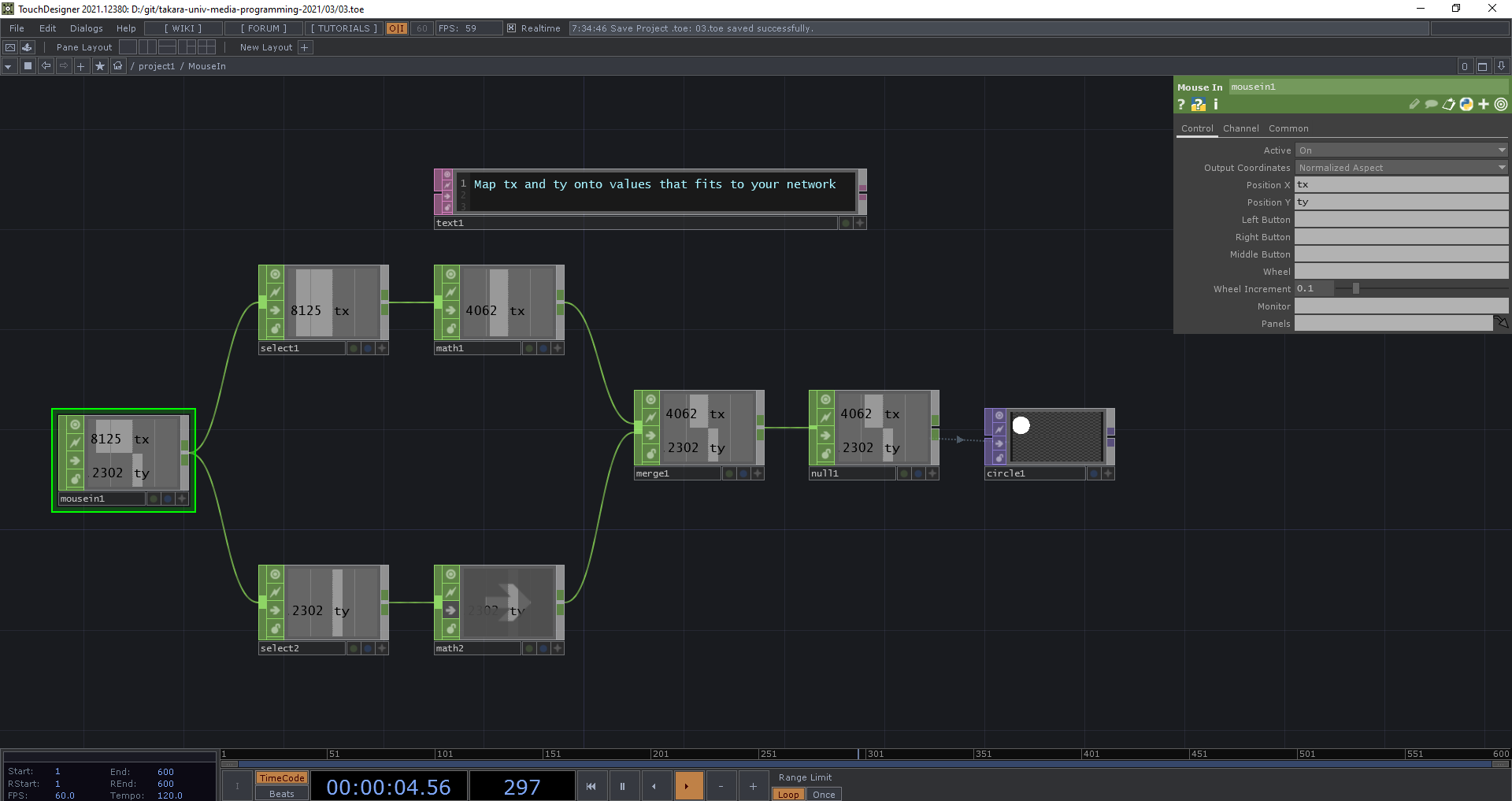This screenshot has width=1512, height=801.
Task: Open the WIKI link button
Action: [183, 28]
